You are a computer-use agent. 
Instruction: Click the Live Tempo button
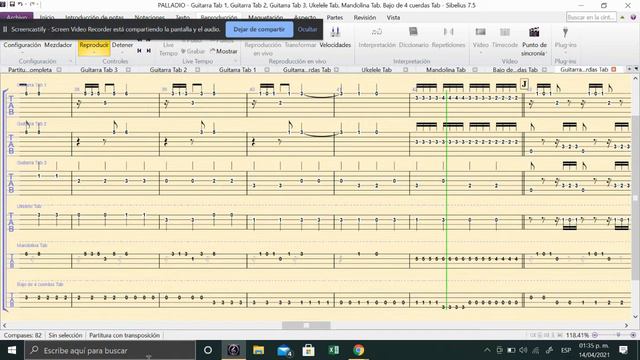(x=168, y=49)
